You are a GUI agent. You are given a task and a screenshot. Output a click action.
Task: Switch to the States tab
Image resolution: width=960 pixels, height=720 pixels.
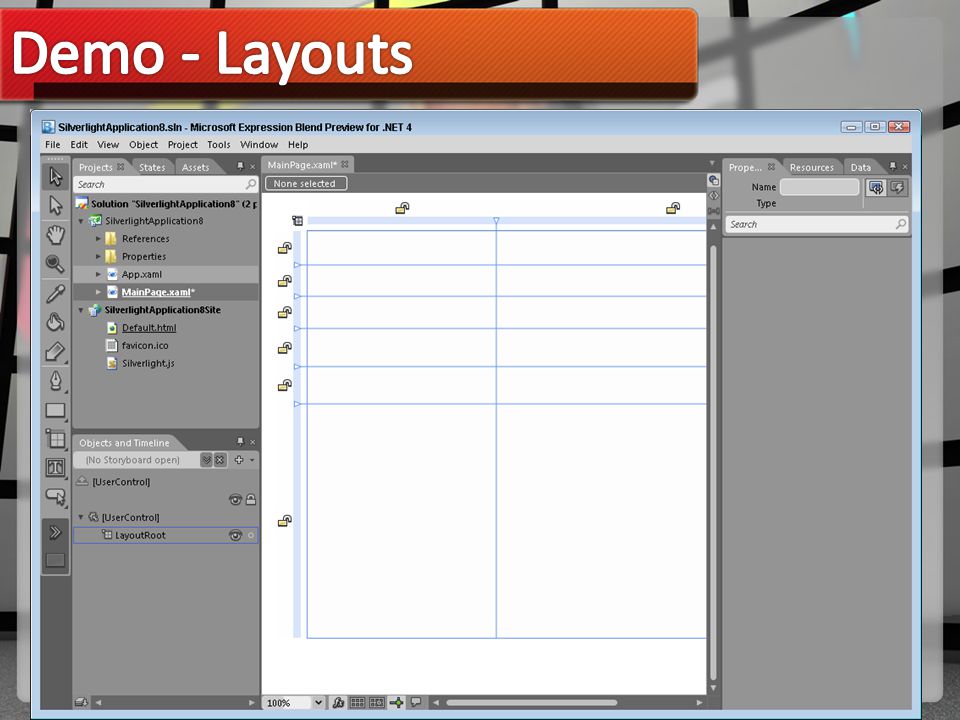pyautogui.click(x=152, y=167)
